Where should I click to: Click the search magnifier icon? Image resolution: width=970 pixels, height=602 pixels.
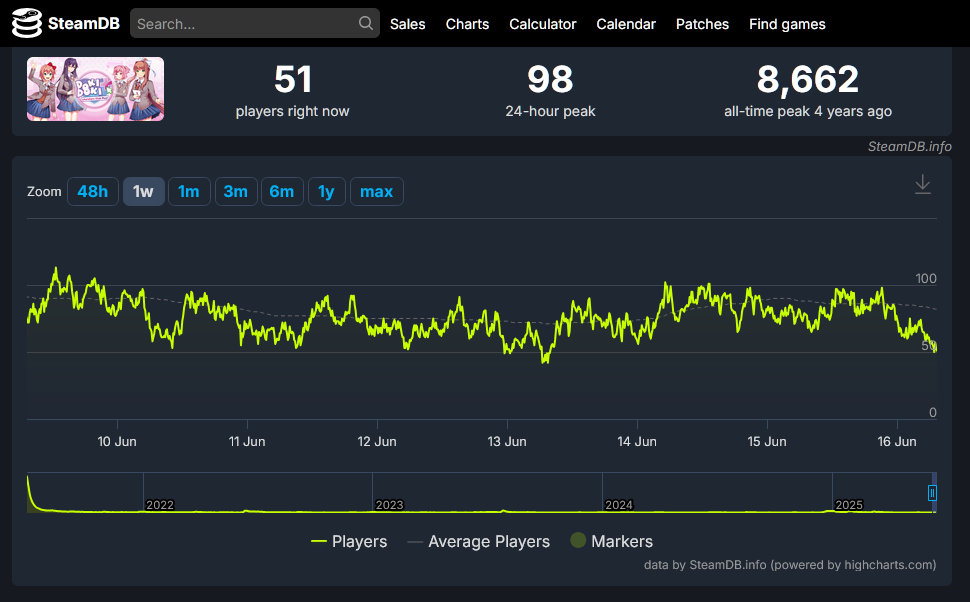click(x=366, y=24)
